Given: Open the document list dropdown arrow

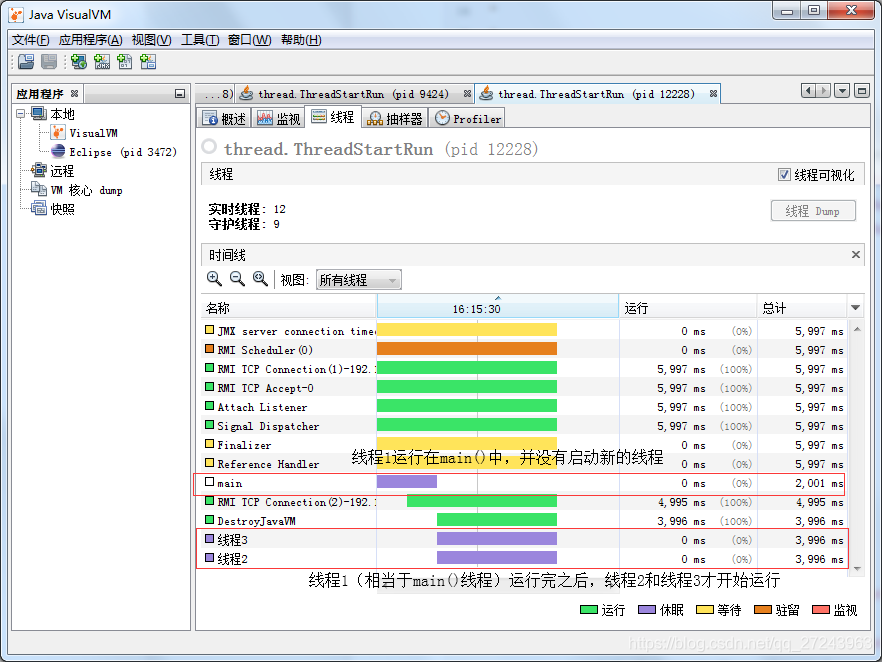Looking at the screenshot, I should [842, 91].
